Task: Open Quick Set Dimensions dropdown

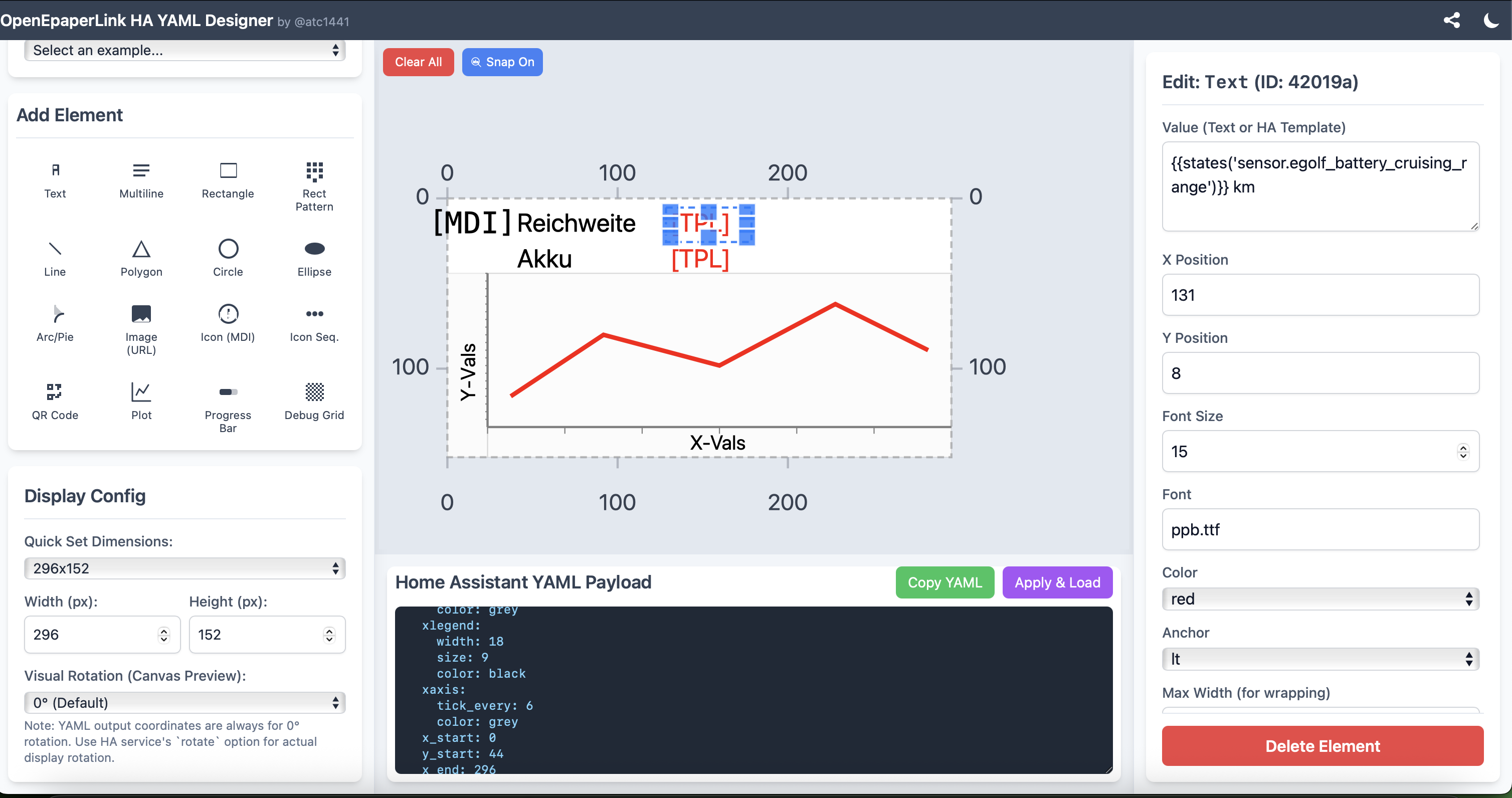Action: pyautogui.click(x=184, y=568)
